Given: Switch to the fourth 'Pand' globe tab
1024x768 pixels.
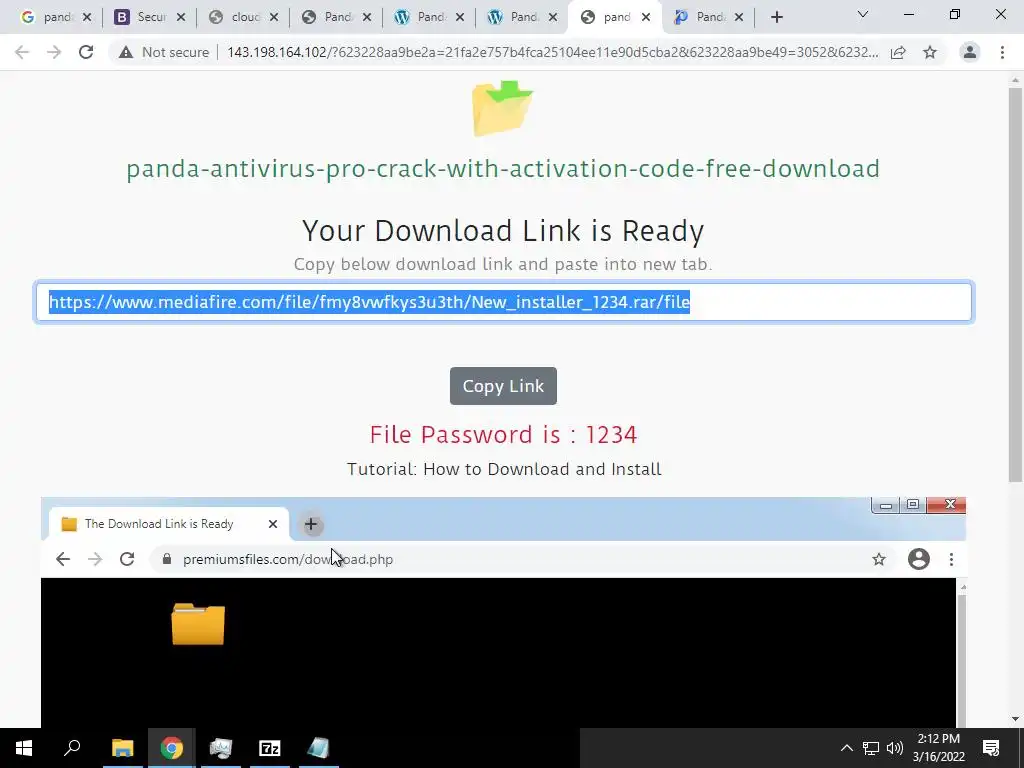Looking at the screenshot, I should [328, 18].
